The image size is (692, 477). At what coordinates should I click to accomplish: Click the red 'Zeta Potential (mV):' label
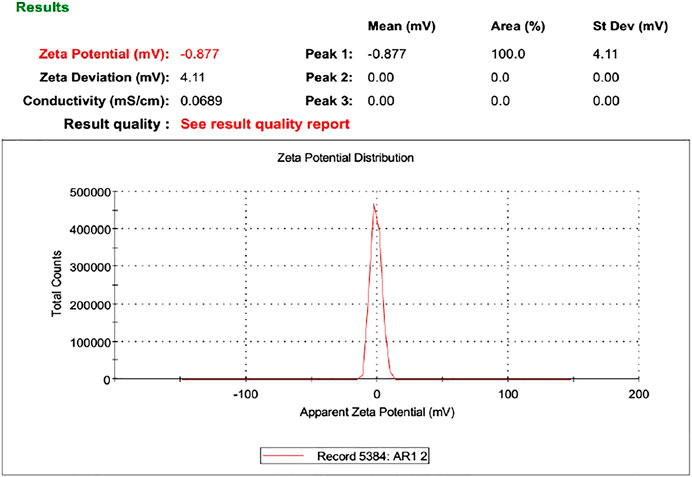point(104,54)
